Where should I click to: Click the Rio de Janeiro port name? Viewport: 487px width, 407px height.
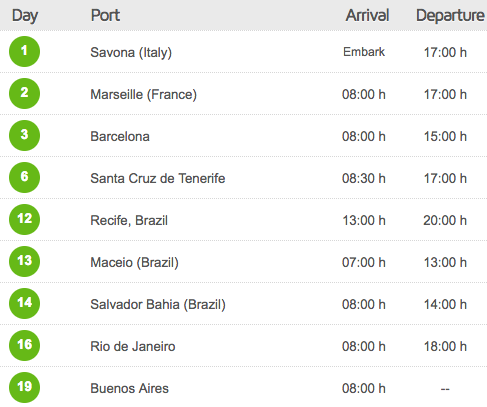pyautogui.click(x=133, y=346)
